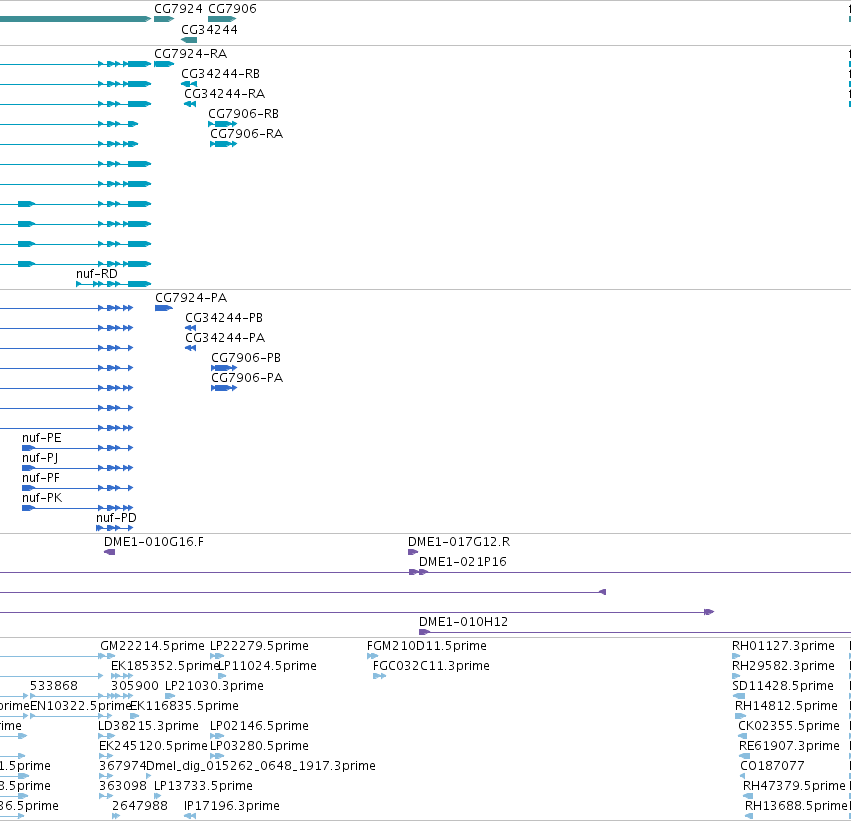This screenshot has width=851, height=821.
Task: Select EST RH29582.3prime
Action: [736, 677]
